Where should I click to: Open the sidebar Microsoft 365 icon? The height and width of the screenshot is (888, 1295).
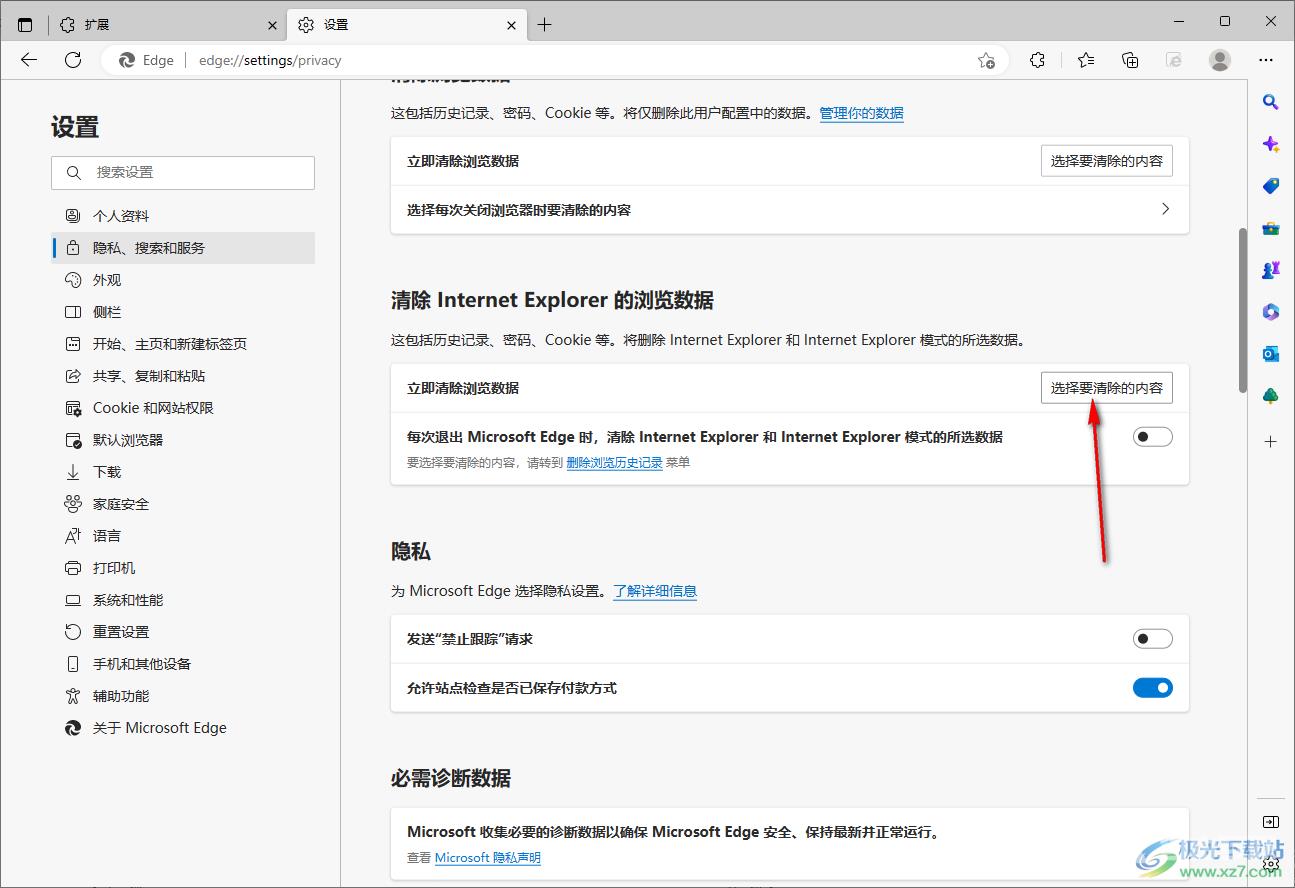click(1271, 312)
